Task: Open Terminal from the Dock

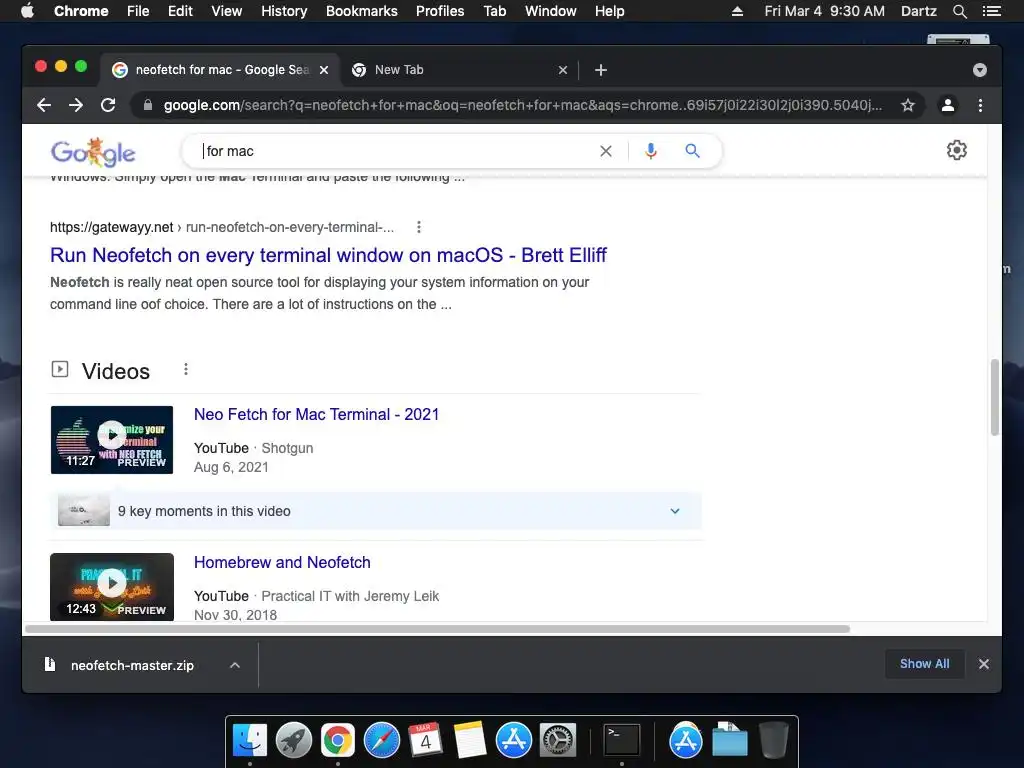Action: click(x=621, y=741)
